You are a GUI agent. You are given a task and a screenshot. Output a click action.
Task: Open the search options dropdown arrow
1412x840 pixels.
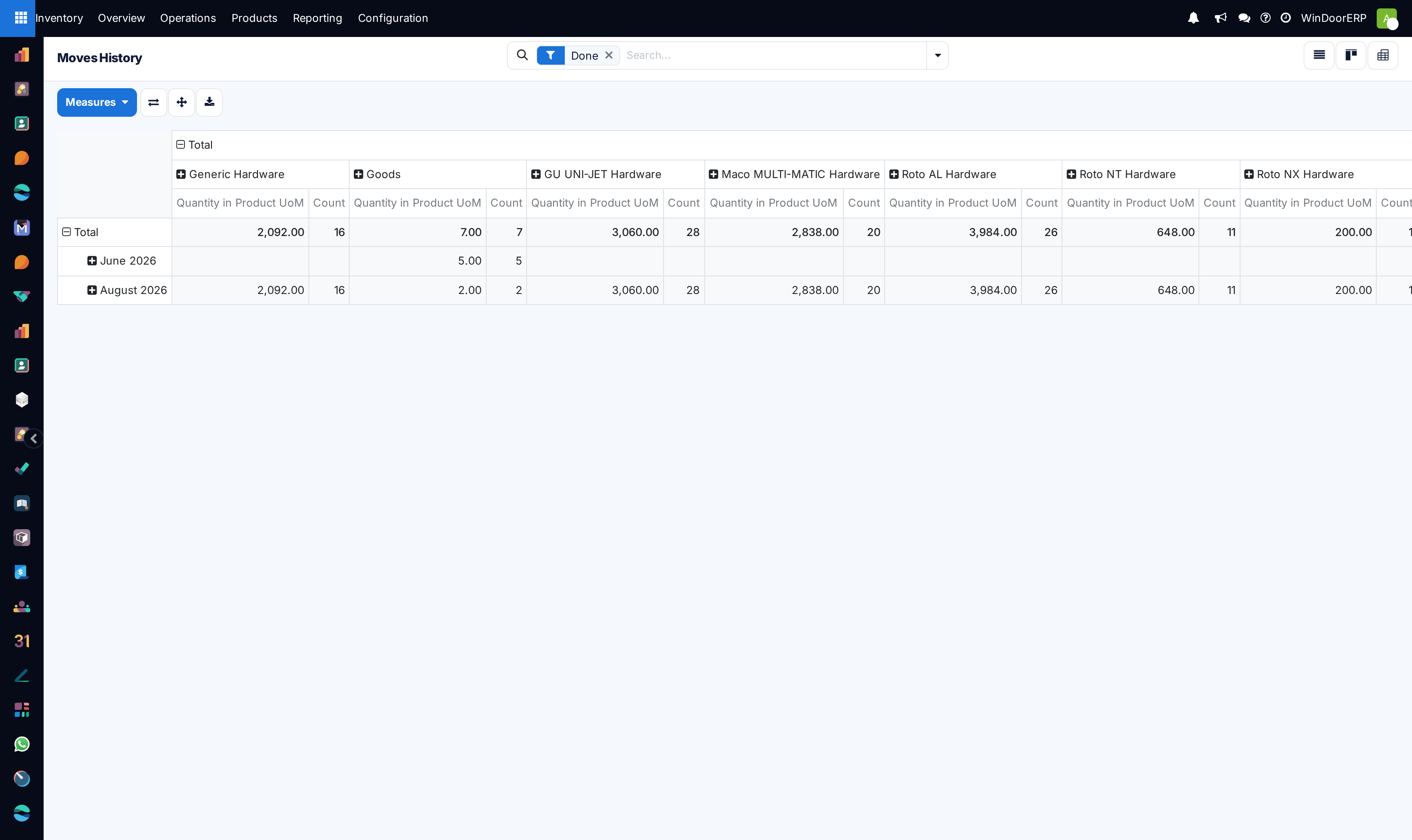coord(938,55)
